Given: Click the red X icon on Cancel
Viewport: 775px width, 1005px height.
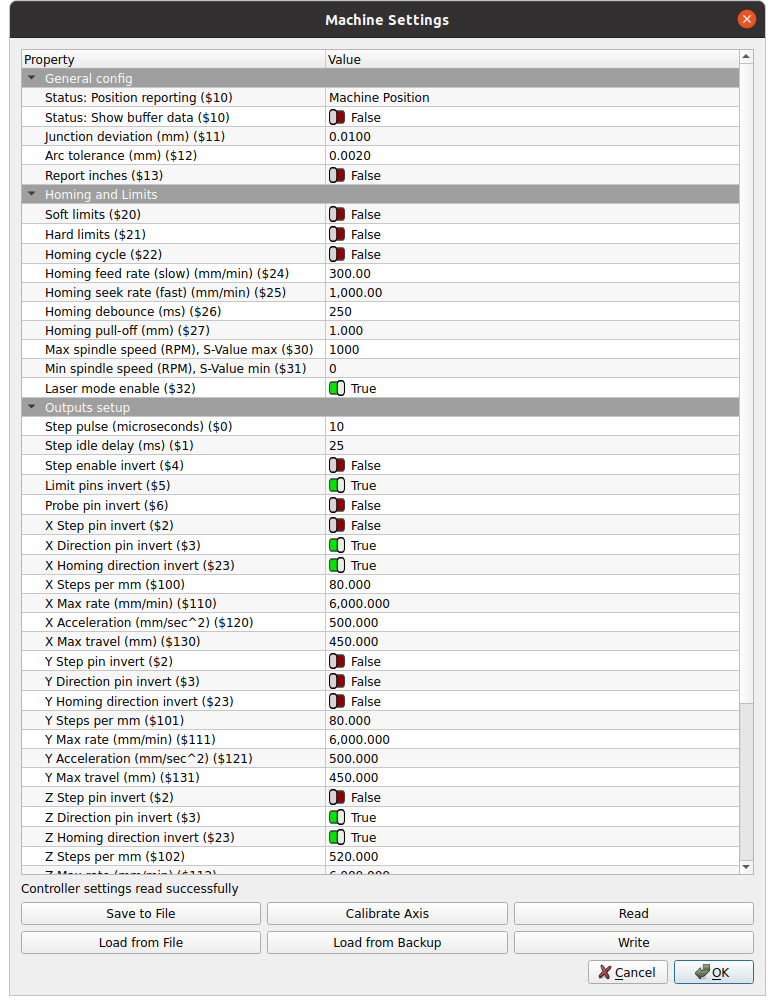Looking at the screenshot, I should point(603,972).
